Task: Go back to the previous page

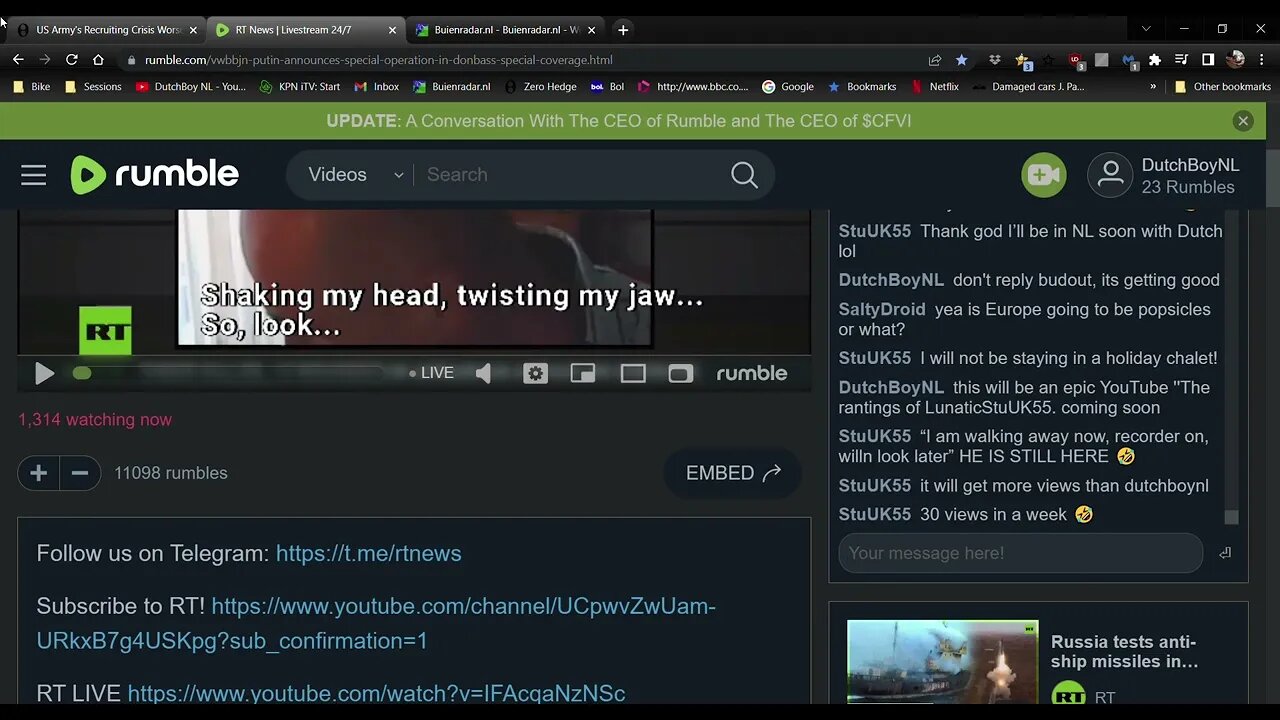Action: (18, 60)
